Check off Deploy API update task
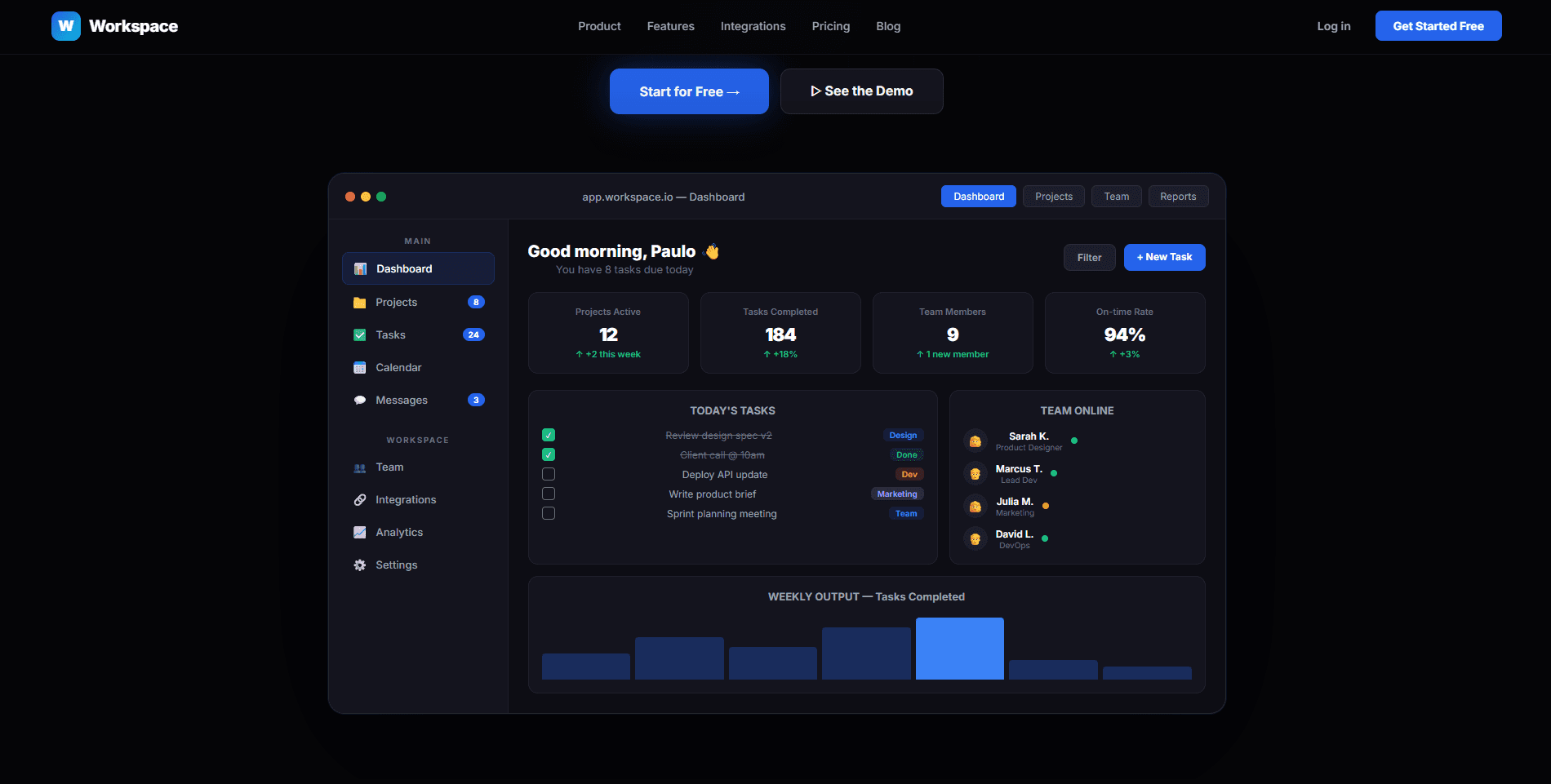The image size is (1551, 784). coord(549,474)
